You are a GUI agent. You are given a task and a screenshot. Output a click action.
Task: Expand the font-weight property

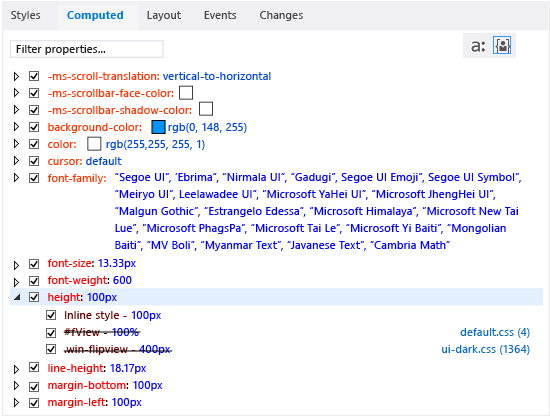point(16,282)
